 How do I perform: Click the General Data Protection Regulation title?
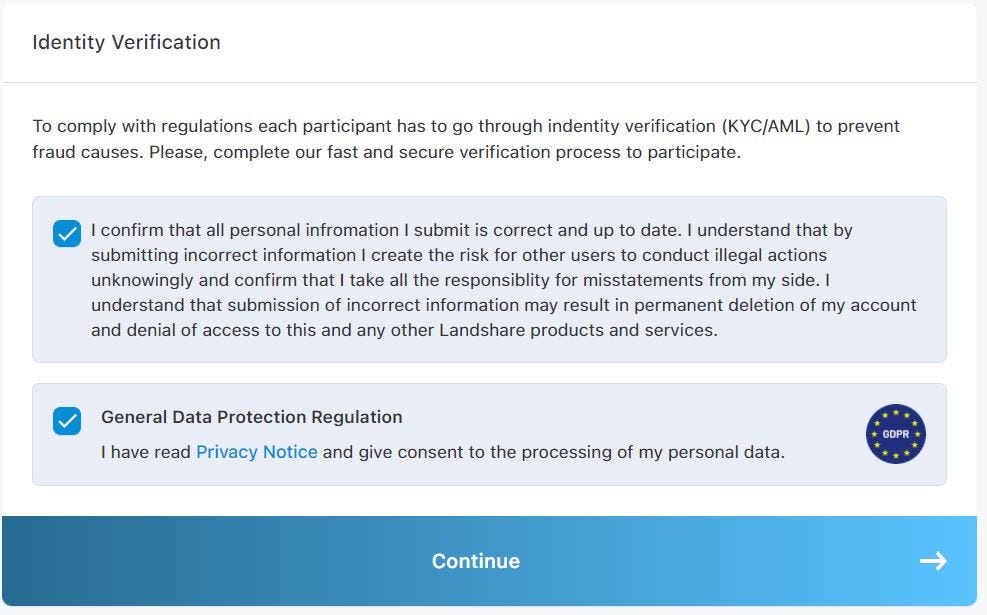pos(252,417)
